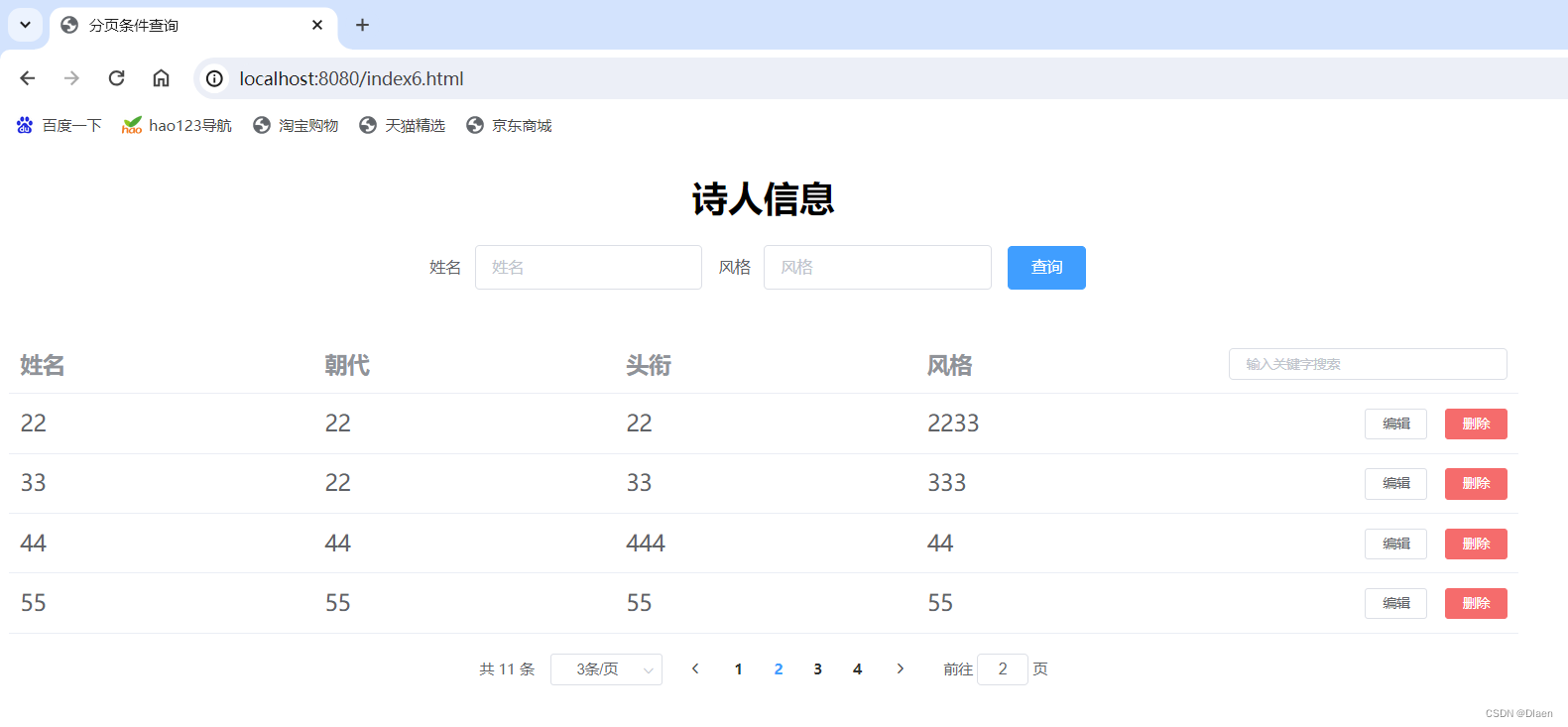The height and width of the screenshot is (727, 1568).
Task: View site information icon in address bar
Action: pyautogui.click(x=214, y=78)
